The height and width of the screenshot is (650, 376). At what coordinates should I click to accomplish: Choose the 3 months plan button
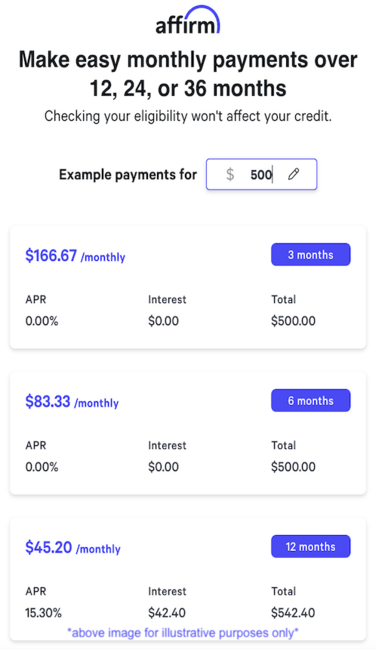[311, 255]
